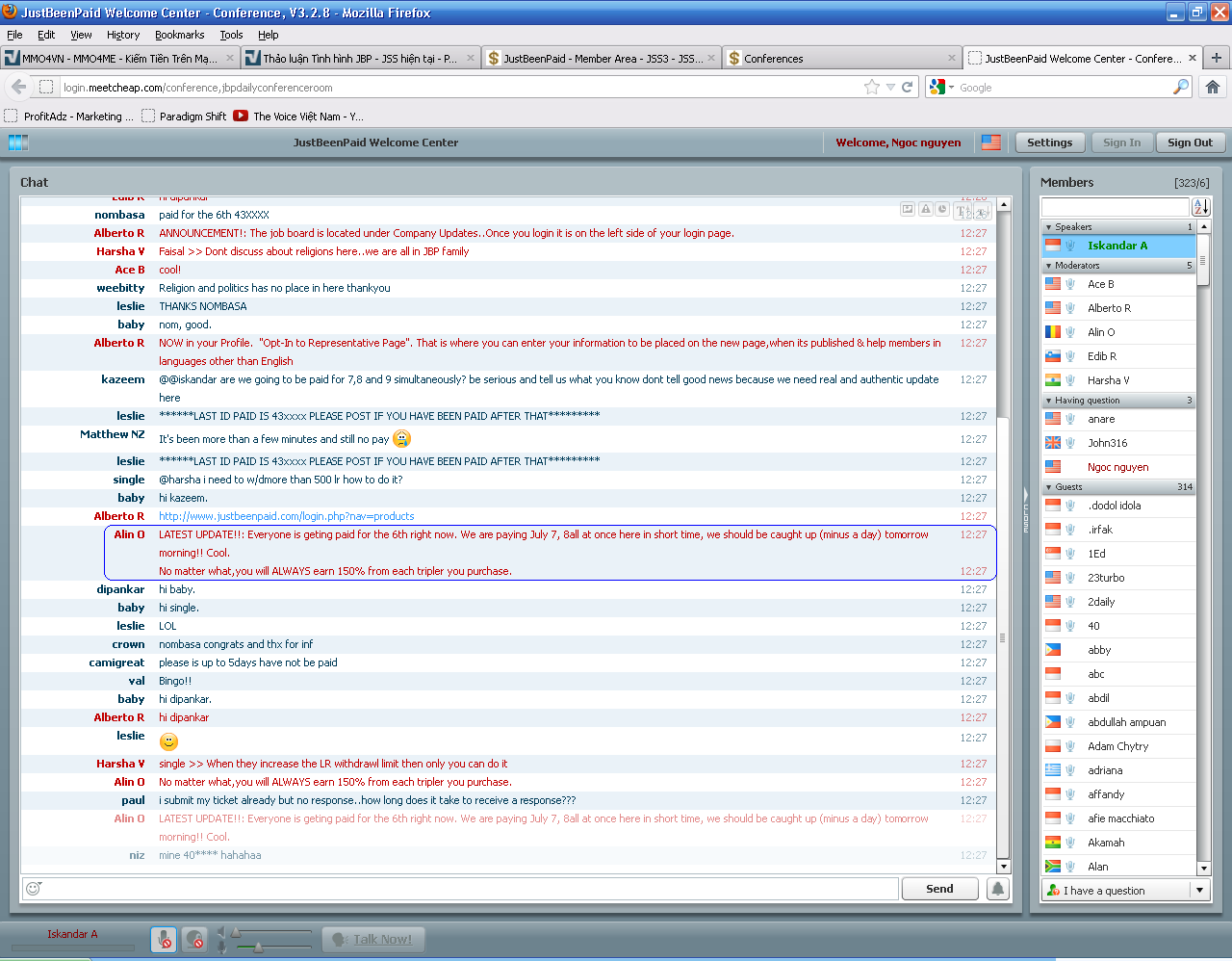1232x961 pixels.
Task: Open the Bookmarks menu
Action: click(179, 35)
